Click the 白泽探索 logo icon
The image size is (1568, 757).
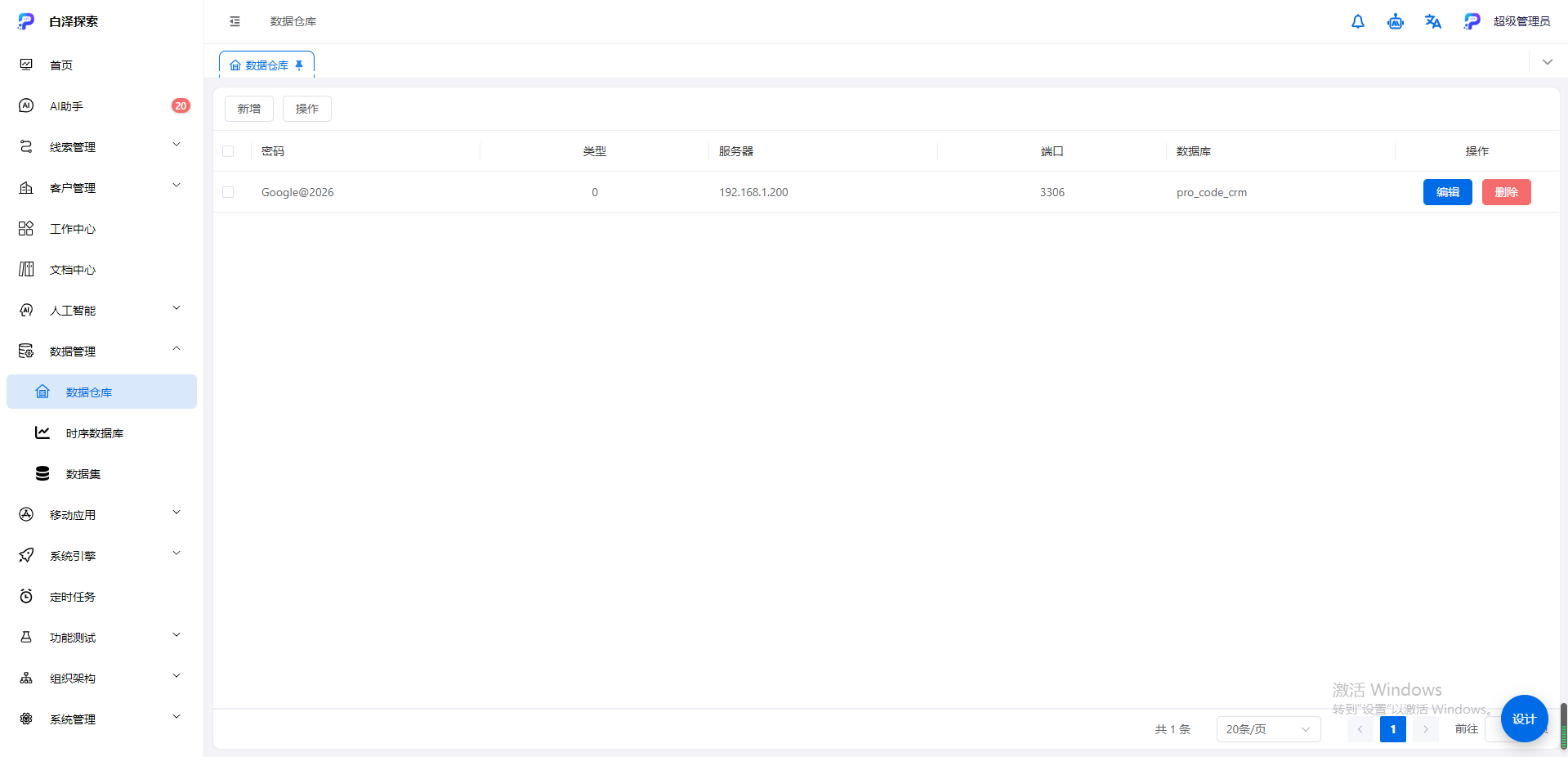pos(26,21)
